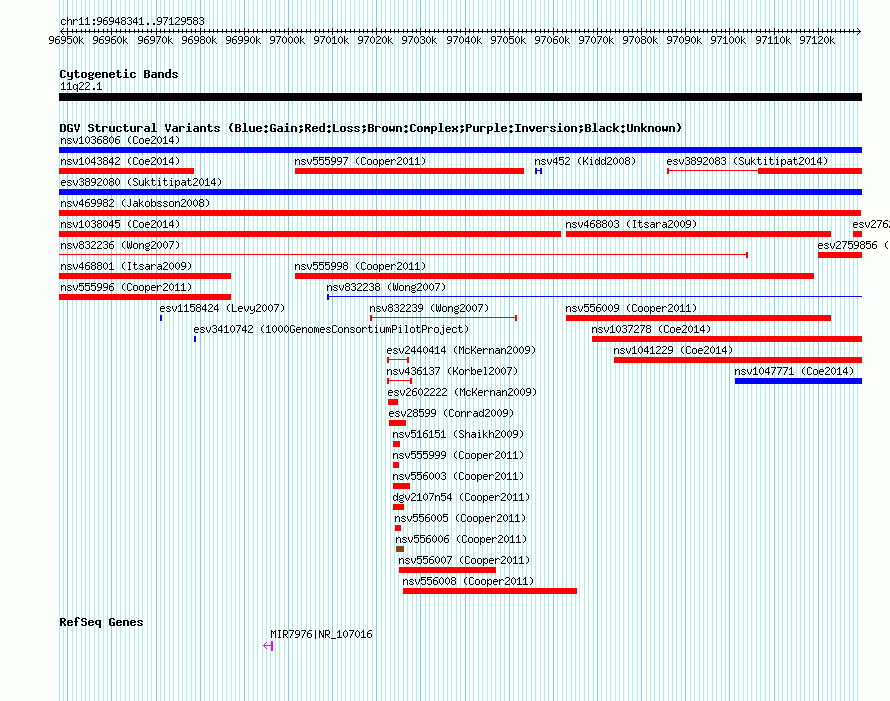Click the esv2440414 red bracket glyph
This screenshot has width=890, height=701.
tap(398, 360)
